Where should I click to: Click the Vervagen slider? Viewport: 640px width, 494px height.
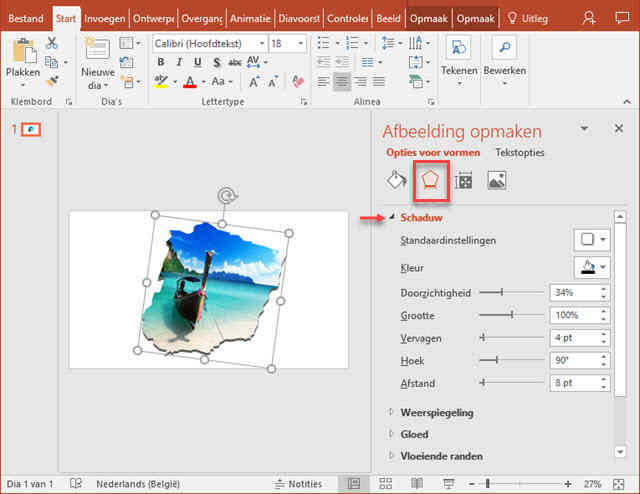click(511, 338)
